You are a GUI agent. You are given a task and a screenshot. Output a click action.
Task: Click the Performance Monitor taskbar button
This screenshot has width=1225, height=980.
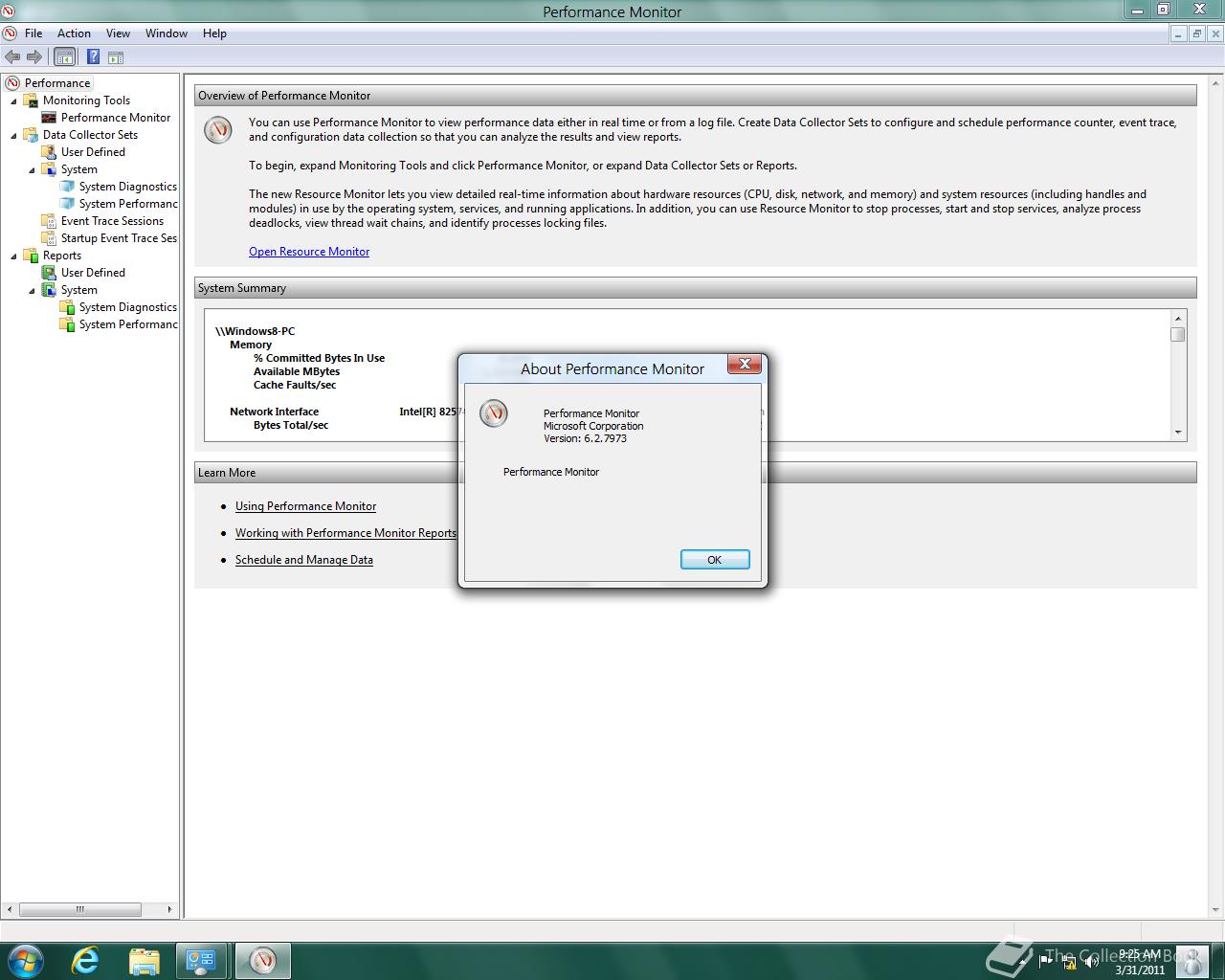point(262,960)
